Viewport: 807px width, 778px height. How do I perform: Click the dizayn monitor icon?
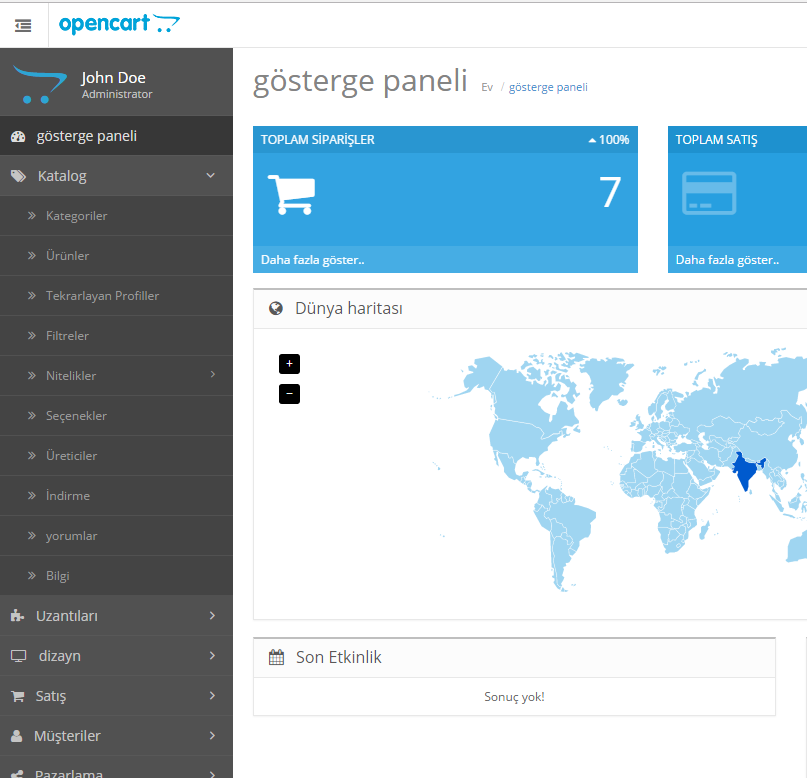(19, 656)
